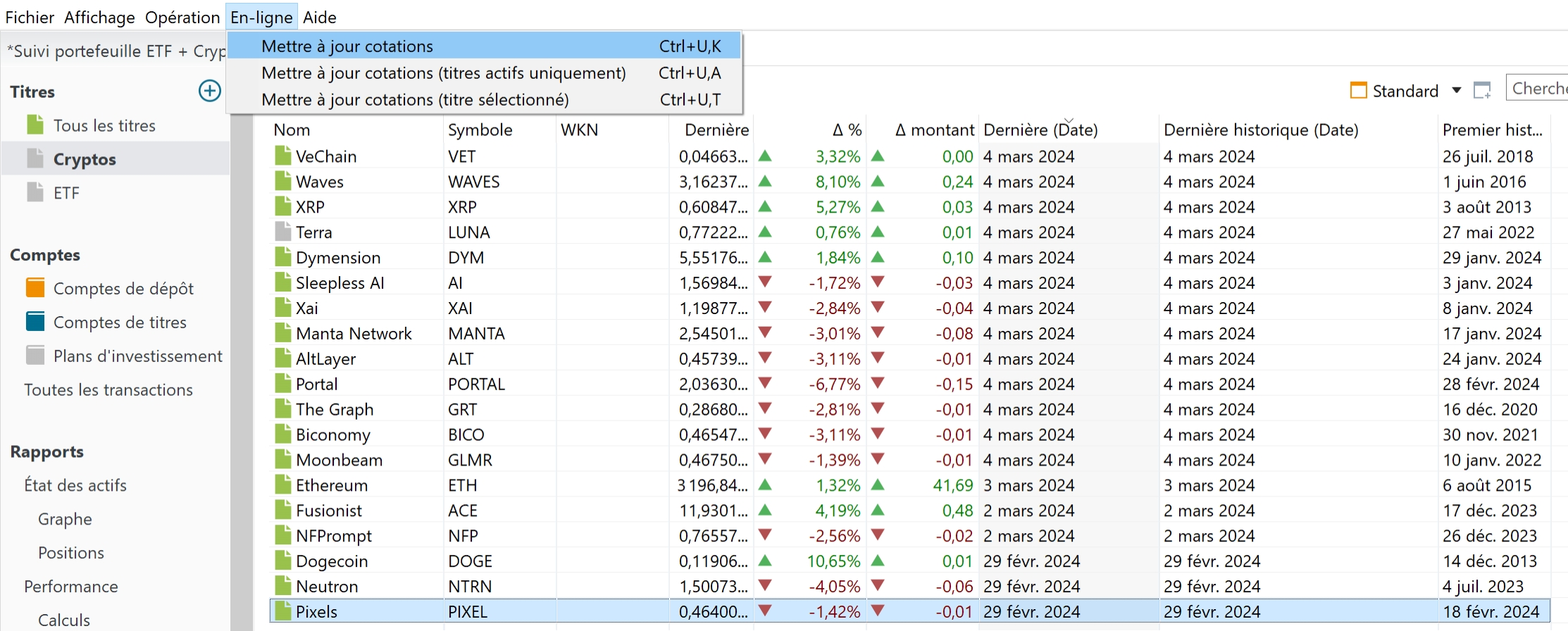Click the Standard view orange icon
The height and width of the screenshot is (631, 1568).
(1357, 91)
